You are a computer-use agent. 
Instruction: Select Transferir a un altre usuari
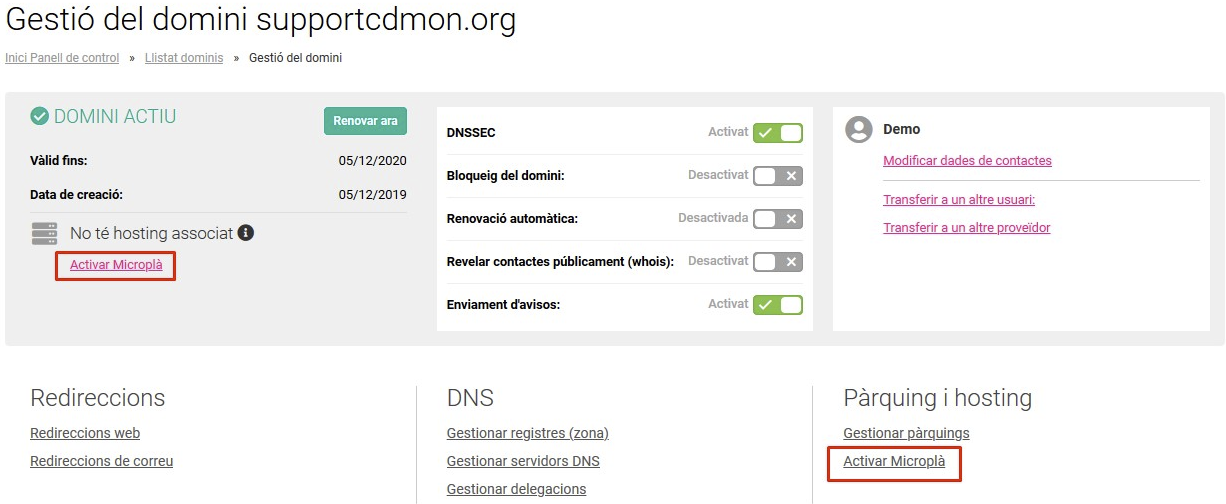(958, 200)
